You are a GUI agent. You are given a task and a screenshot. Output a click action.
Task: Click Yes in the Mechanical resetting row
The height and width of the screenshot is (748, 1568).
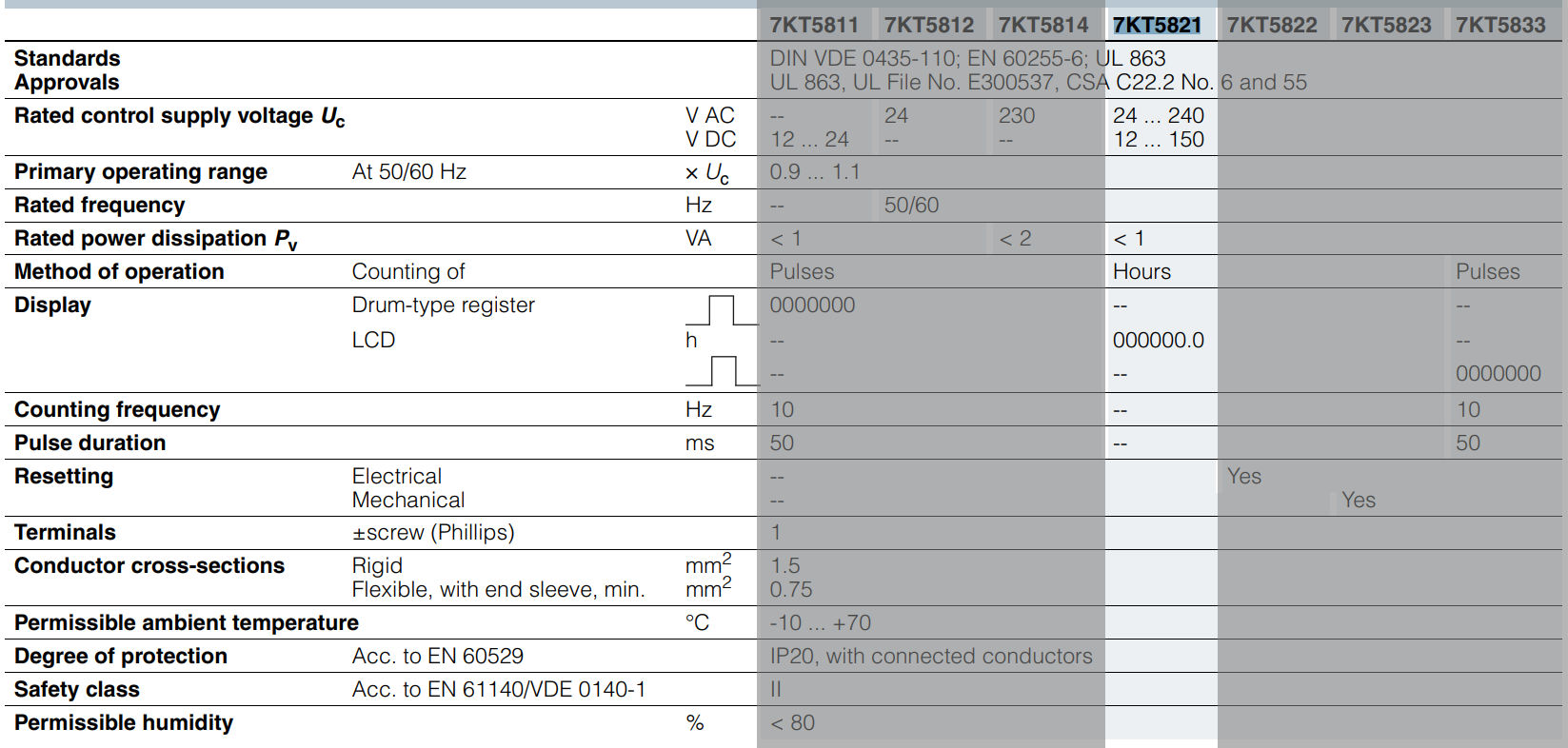click(x=1358, y=500)
